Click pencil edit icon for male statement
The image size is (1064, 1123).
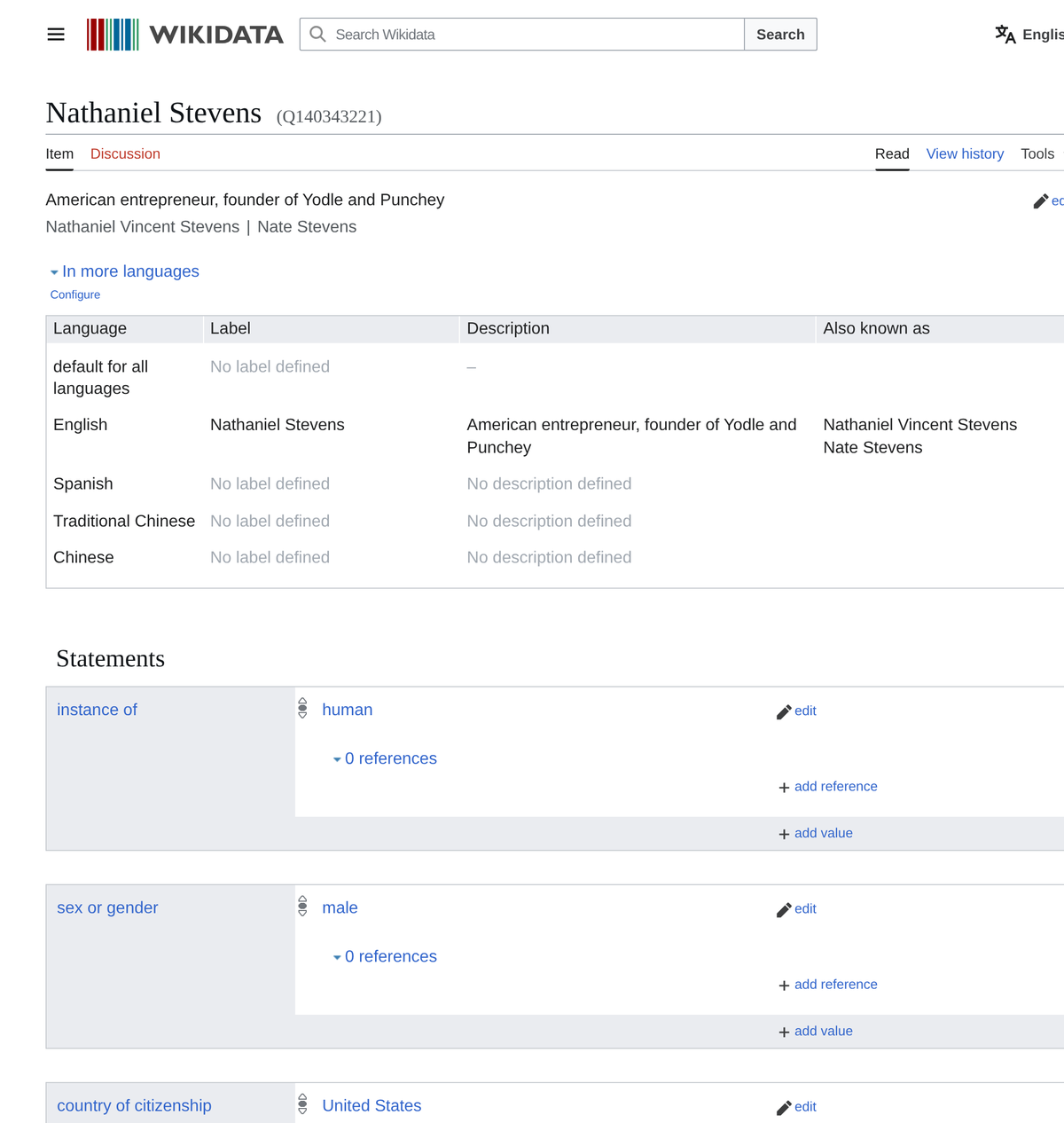pos(784,909)
